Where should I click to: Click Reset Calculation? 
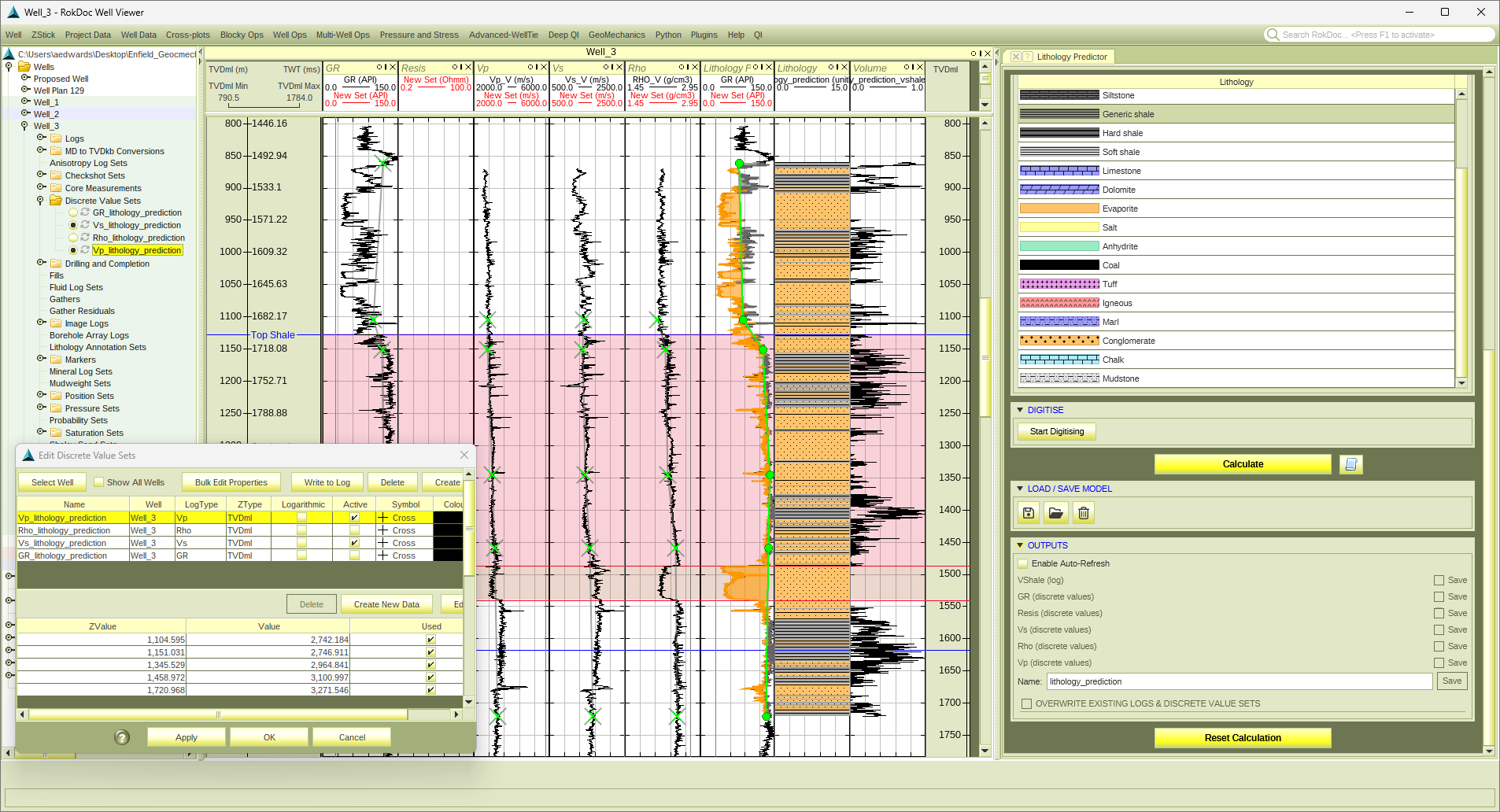[x=1241, y=737]
